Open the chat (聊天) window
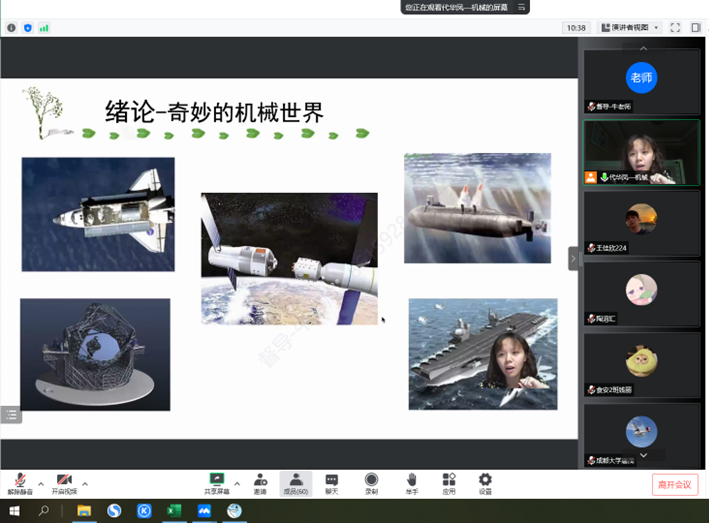The image size is (709, 523). coord(332,481)
